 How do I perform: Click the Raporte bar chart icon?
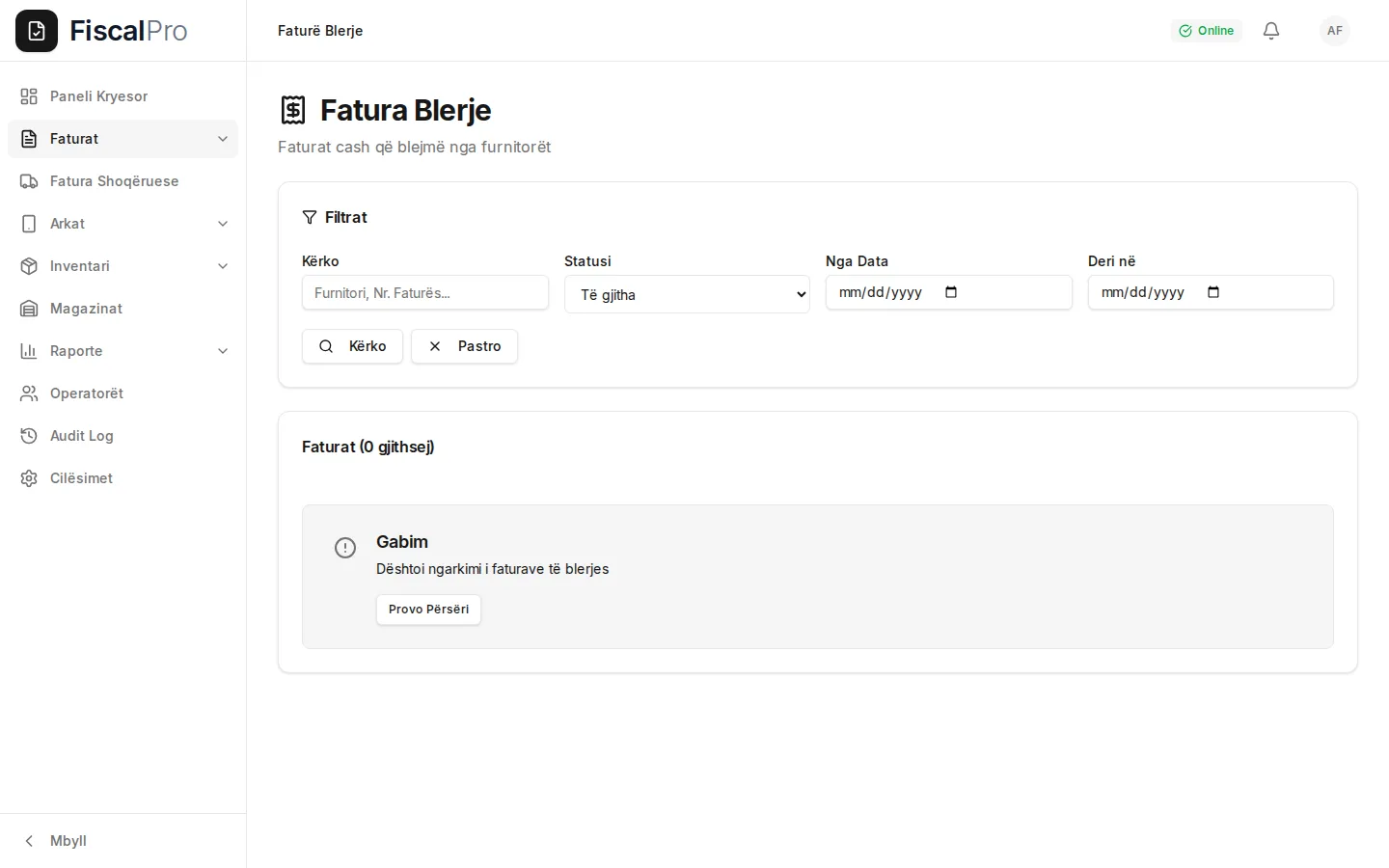point(29,351)
